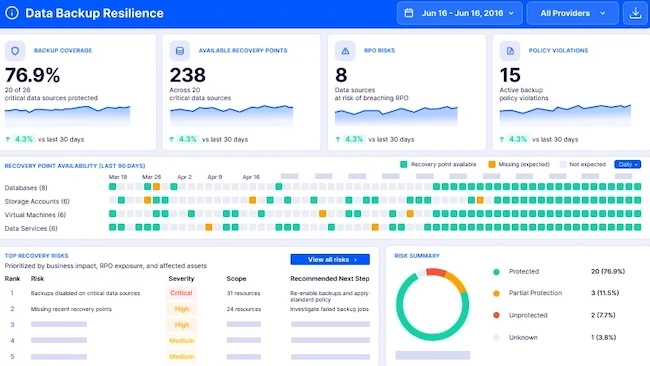This screenshot has height=366, width=650.
Task: Click the info icon beside Data Backup Resilience
Action: pyautogui.click(x=12, y=13)
